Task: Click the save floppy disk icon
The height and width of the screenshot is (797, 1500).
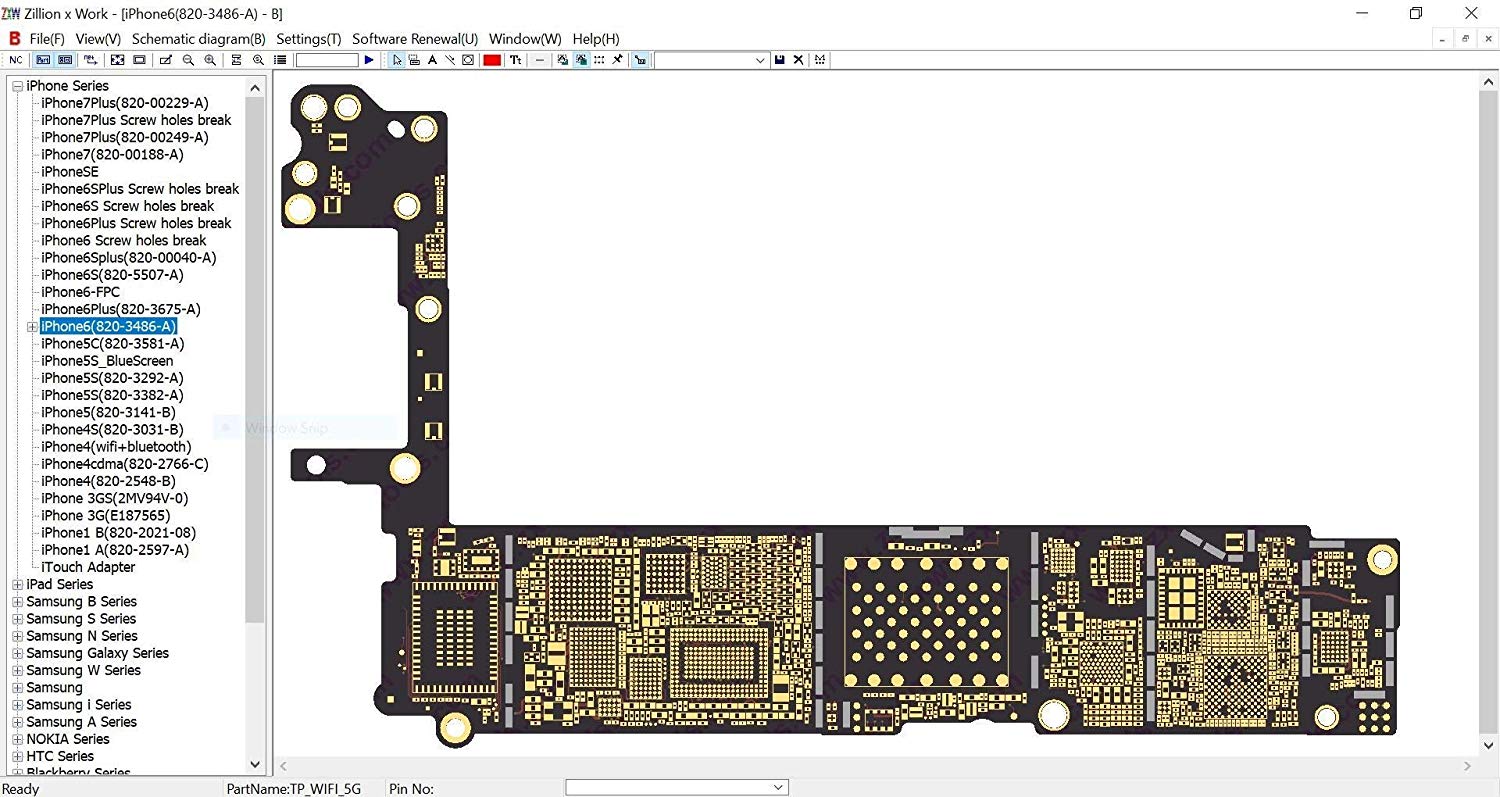Action: pos(780,60)
